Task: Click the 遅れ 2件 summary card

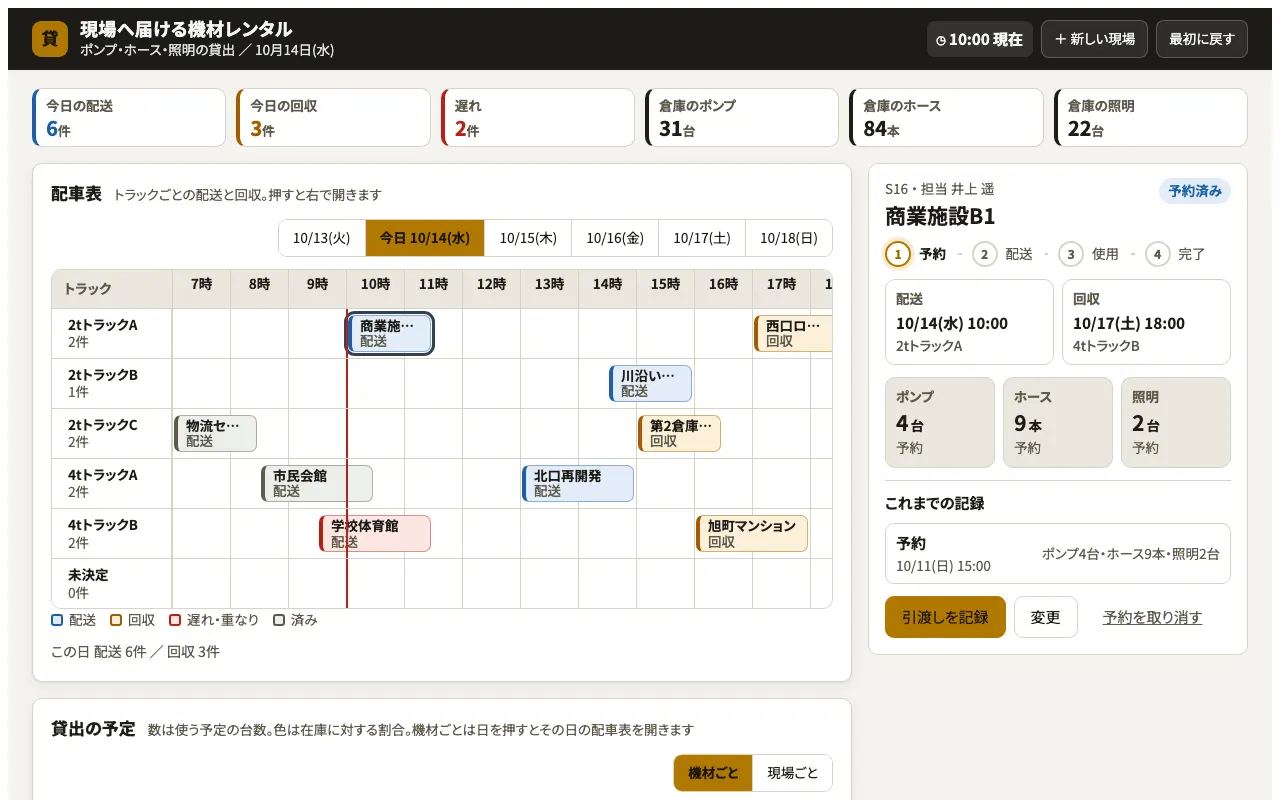Action: 538,117
